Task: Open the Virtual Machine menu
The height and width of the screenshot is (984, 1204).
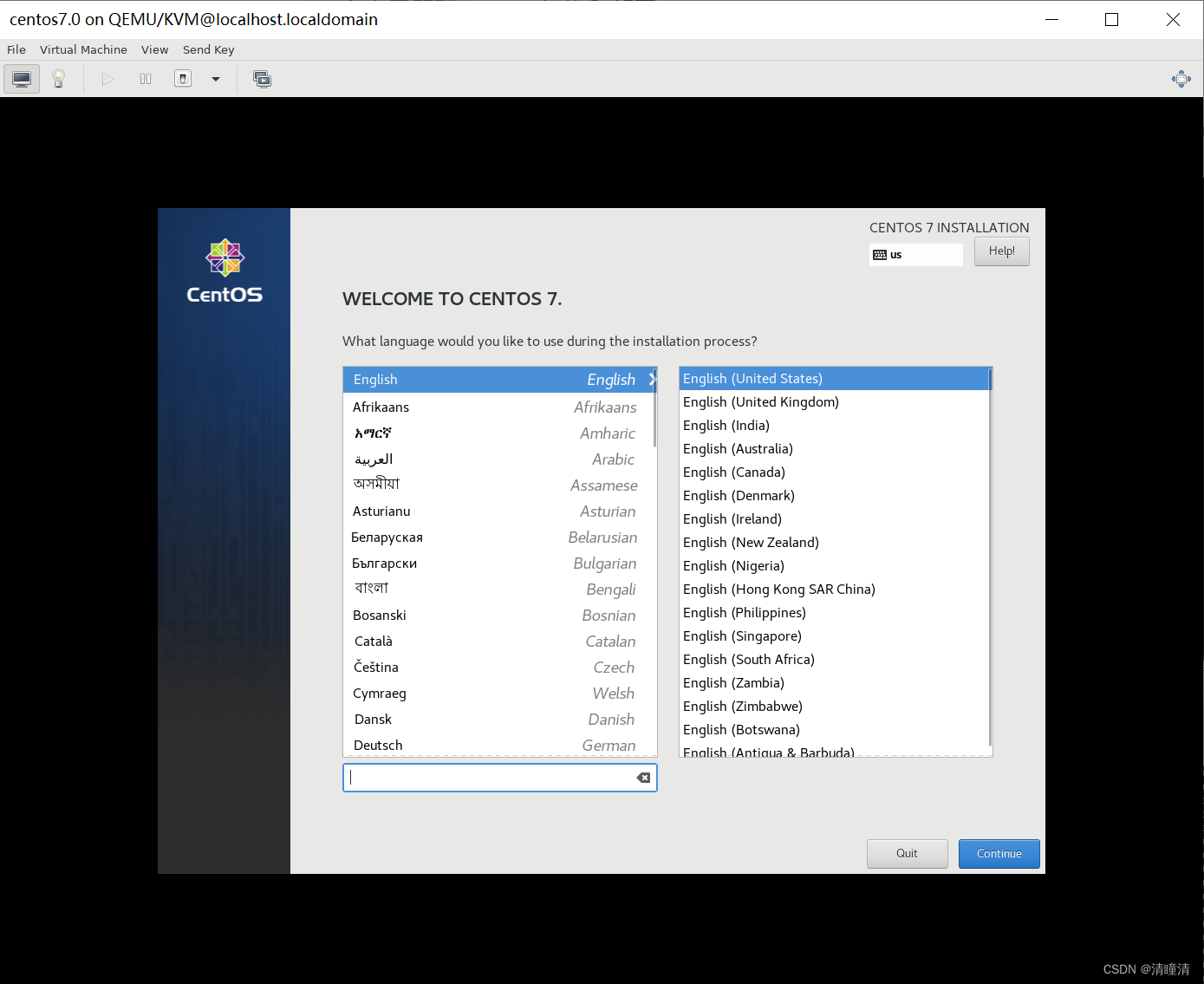Action: coord(83,49)
